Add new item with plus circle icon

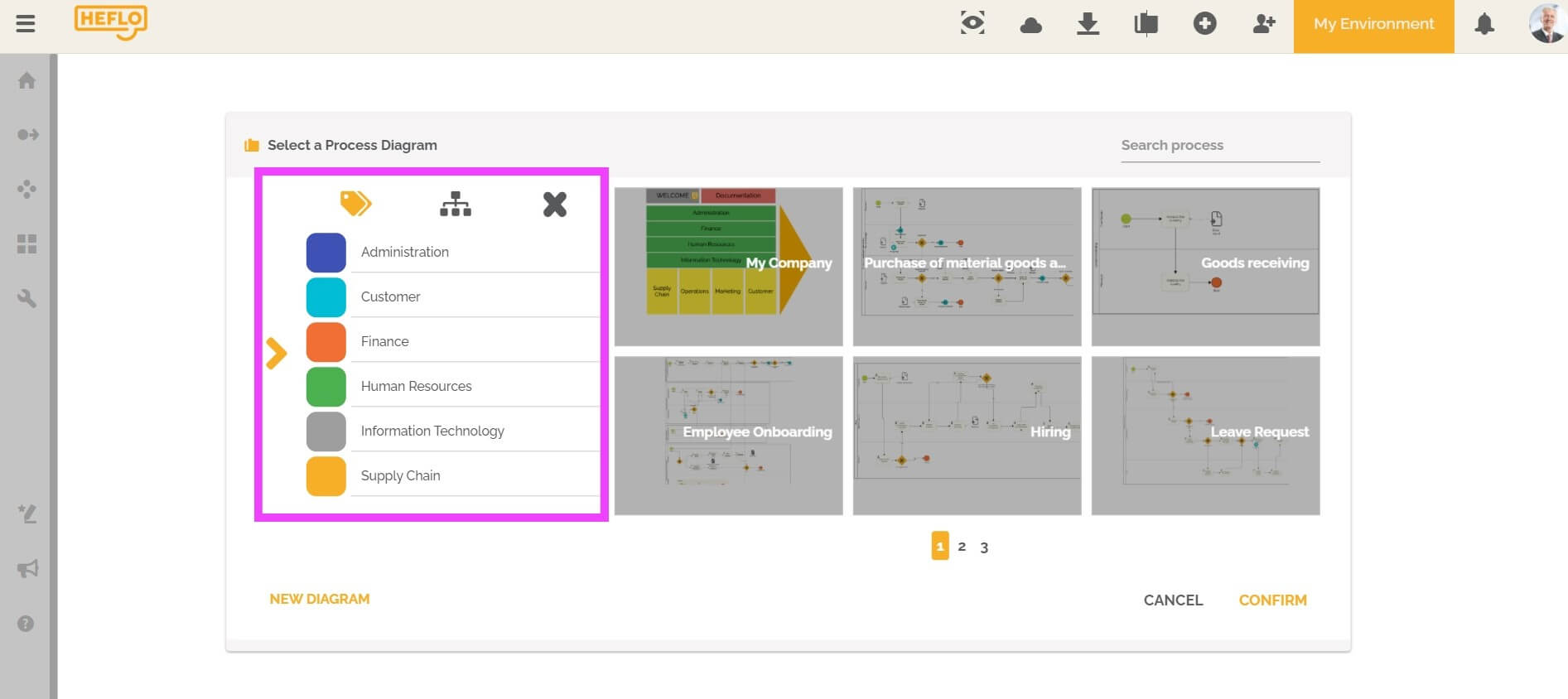pyautogui.click(x=1204, y=23)
